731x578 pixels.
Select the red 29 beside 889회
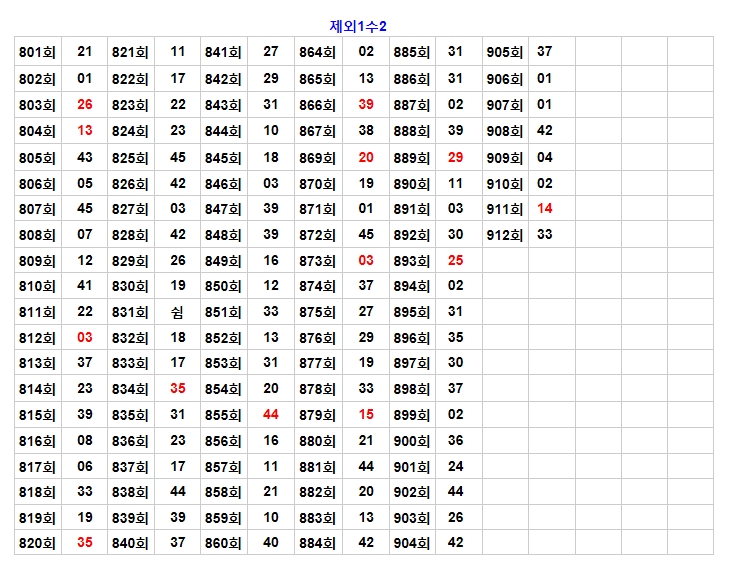click(456, 158)
